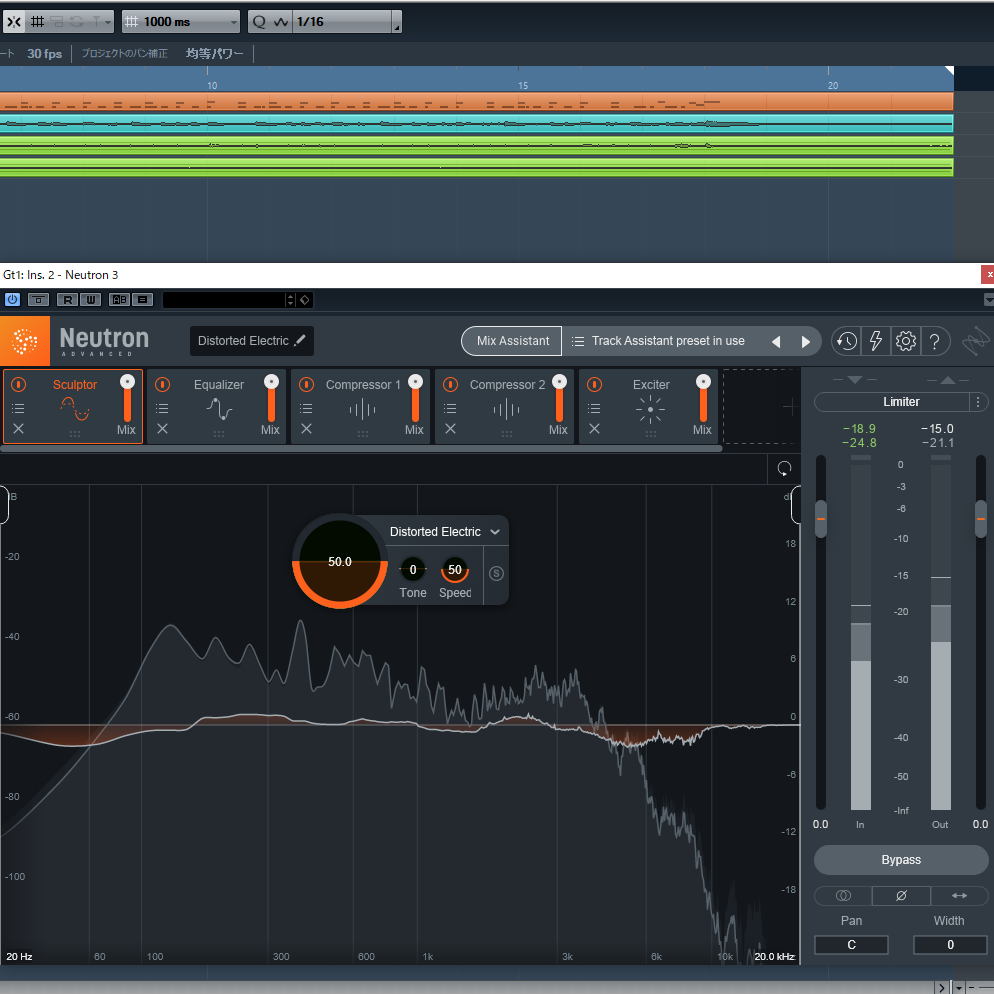This screenshot has height=994, width=994.
Task: Click the lightning bolt Zero Latency icon
Action: (875, 341)
